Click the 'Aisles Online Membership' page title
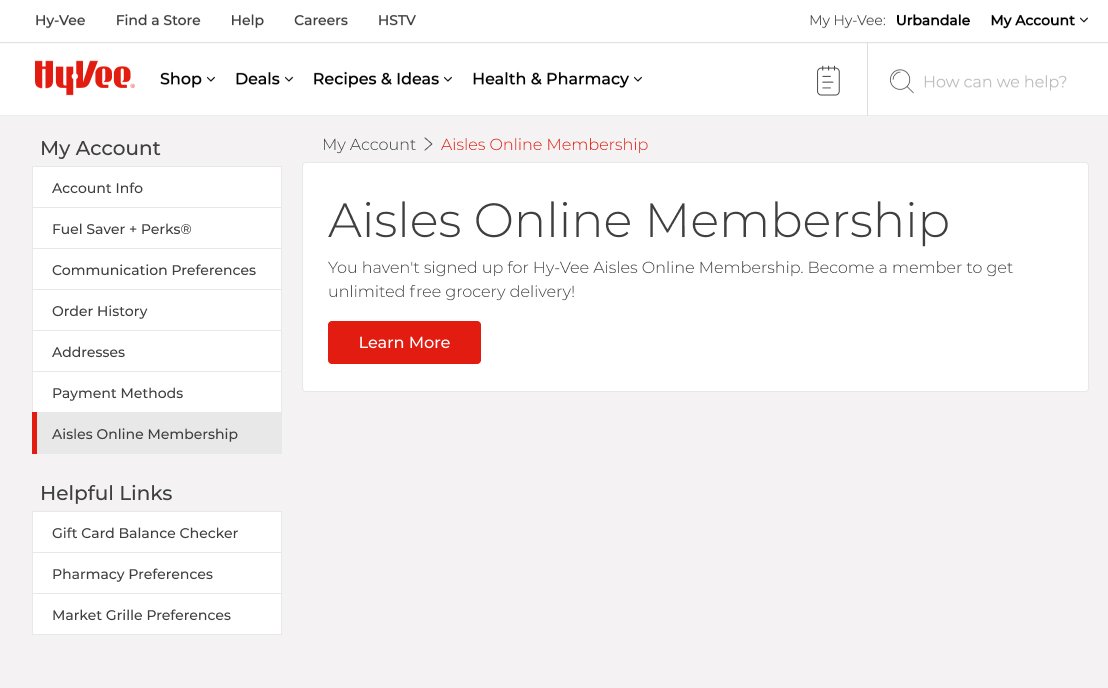The width and height of the screenshot is (1108, 688). tap(639, 220)
